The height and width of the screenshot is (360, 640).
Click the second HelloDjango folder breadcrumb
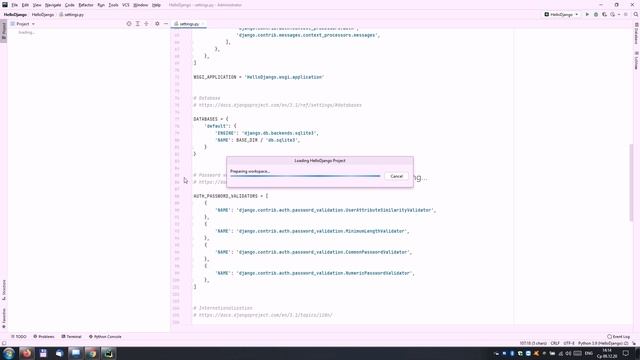point(43,15)
